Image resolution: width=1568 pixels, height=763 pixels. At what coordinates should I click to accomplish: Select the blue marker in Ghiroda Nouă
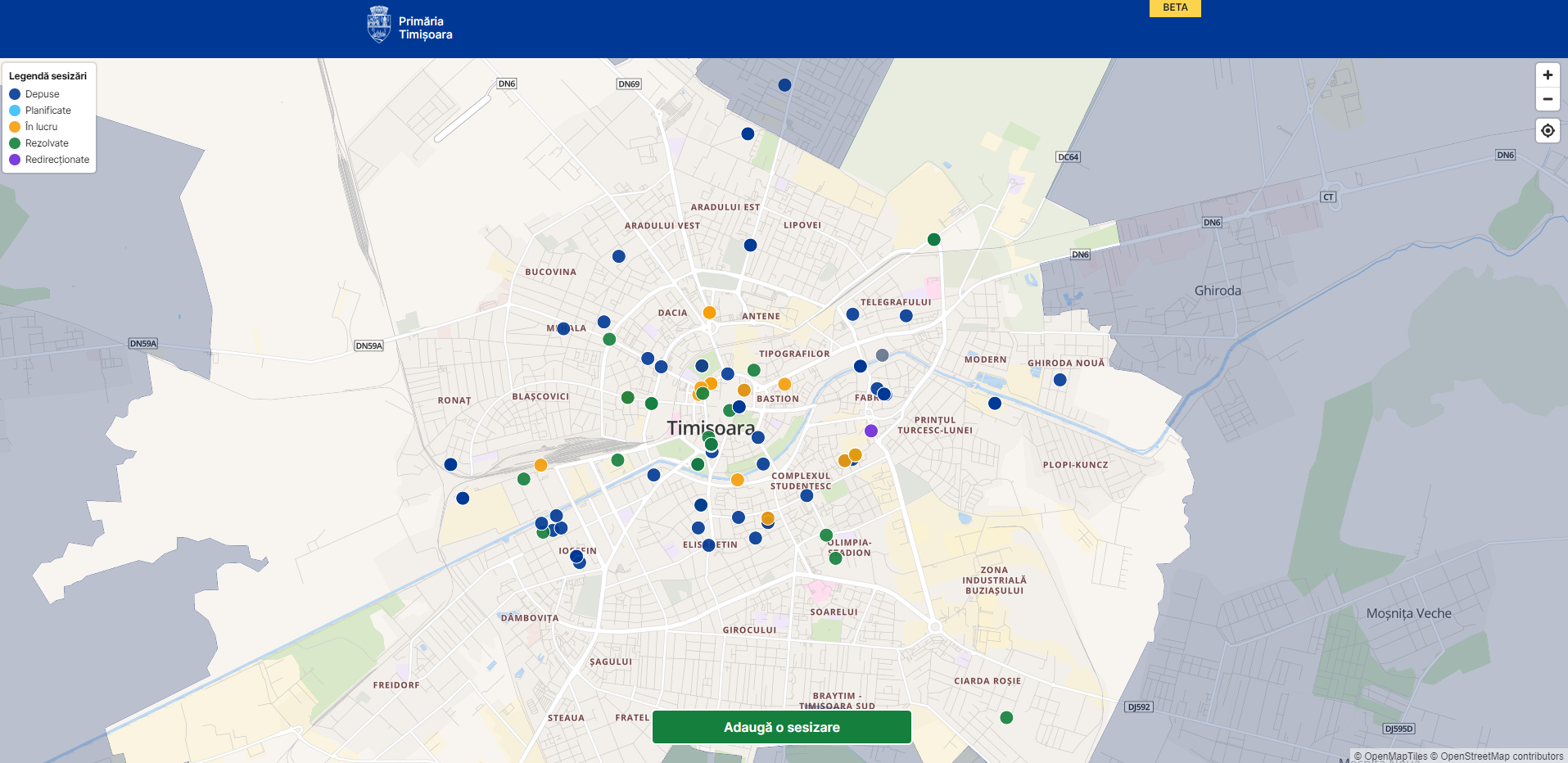tap(1060, 380)
